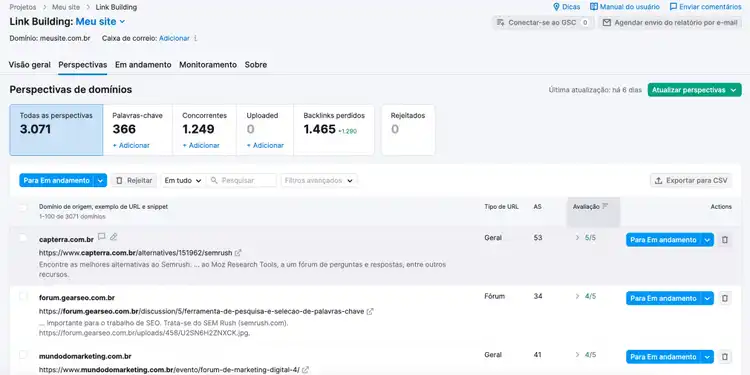Expand Para Em andamento arrow in forum.gearseo row
The height and width of the screenshot is (375, 750).
pos(707,298)
